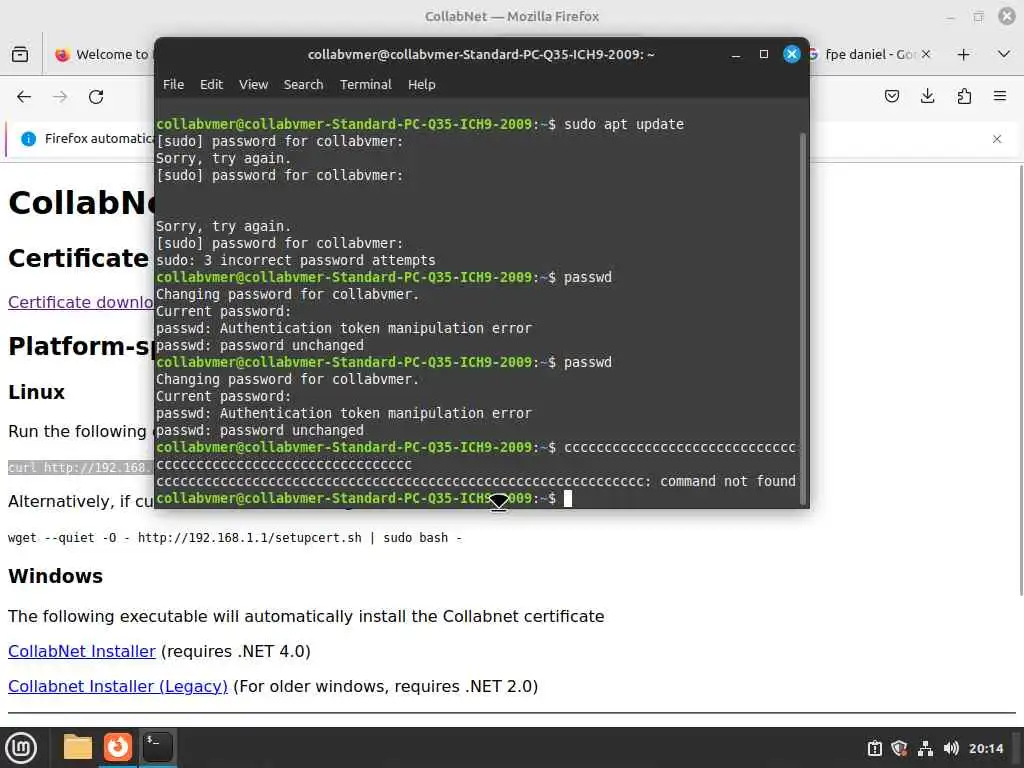Image resolution: width=1024 pixels, height=768 pixels.
Task: Close the terminal window
Action: click(792, 54)
